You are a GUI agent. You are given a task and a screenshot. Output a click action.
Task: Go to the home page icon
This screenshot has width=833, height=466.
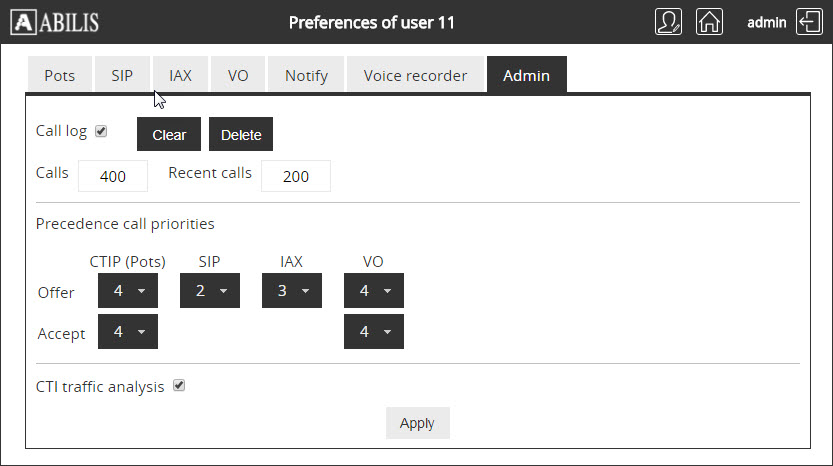click(709, 22)
